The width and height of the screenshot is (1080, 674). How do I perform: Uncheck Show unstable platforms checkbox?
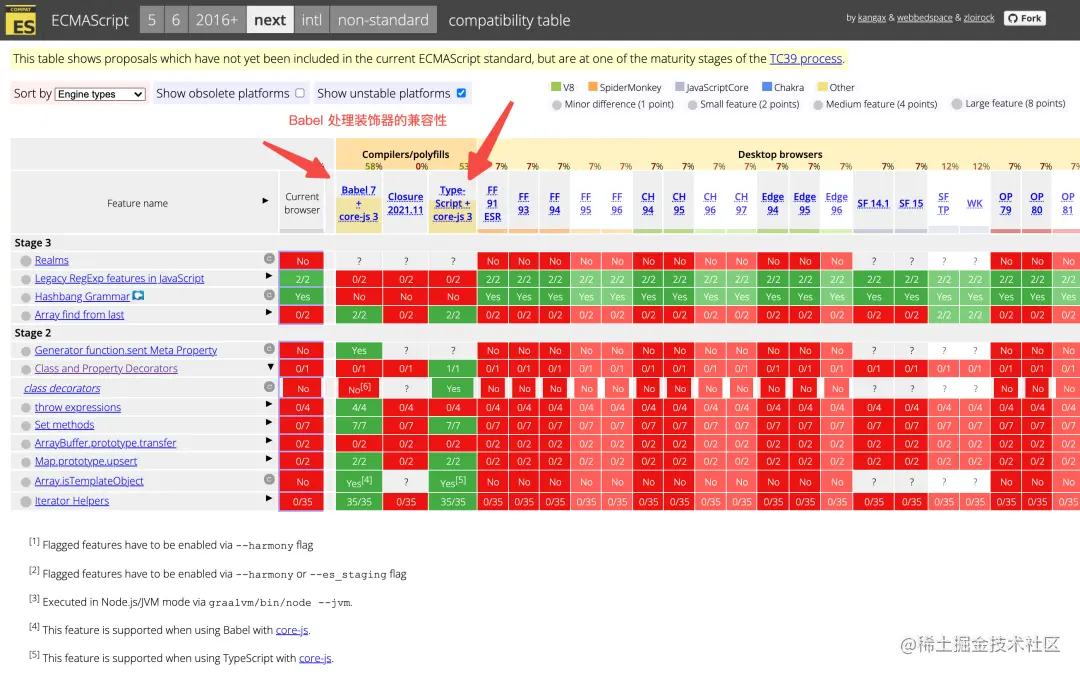coord(461,93)
